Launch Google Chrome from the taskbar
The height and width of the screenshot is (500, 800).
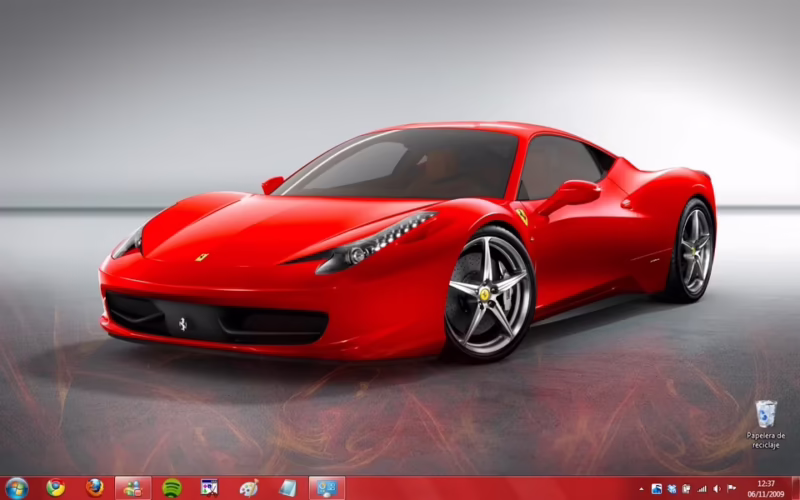[56, 487]
